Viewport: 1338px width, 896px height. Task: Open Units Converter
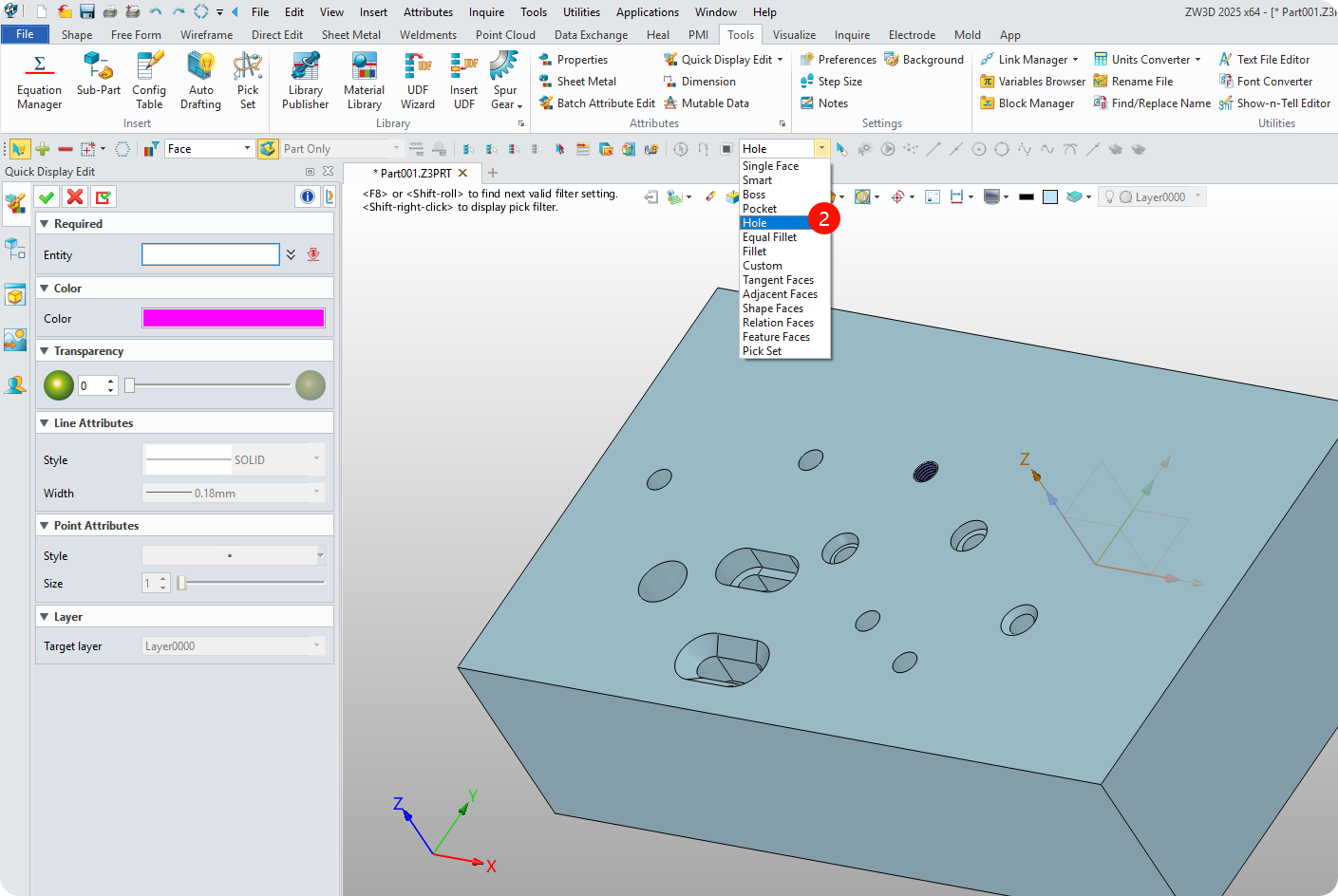1147,60
